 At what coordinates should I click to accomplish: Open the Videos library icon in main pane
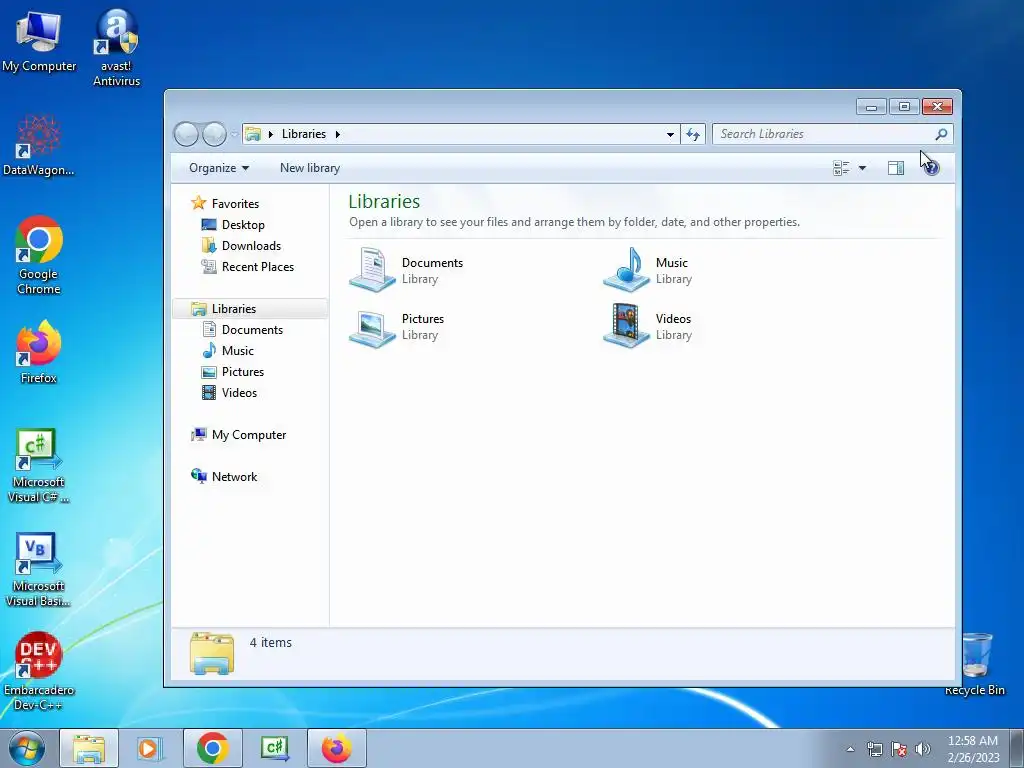626,326
